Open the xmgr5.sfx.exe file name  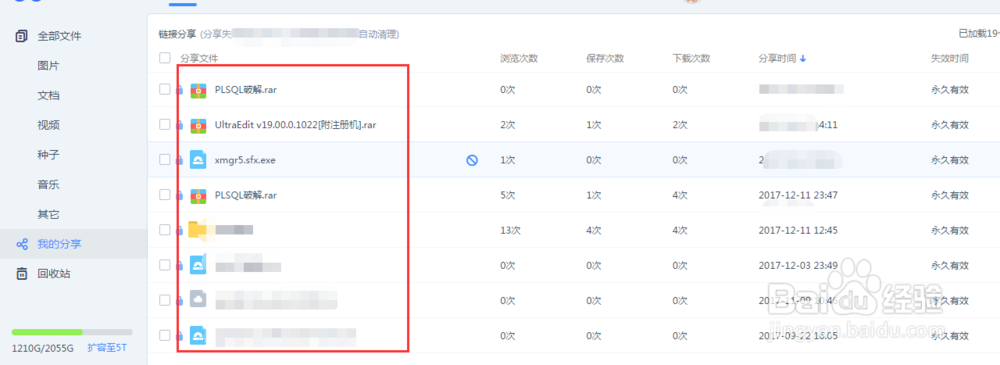coord(245,160)
